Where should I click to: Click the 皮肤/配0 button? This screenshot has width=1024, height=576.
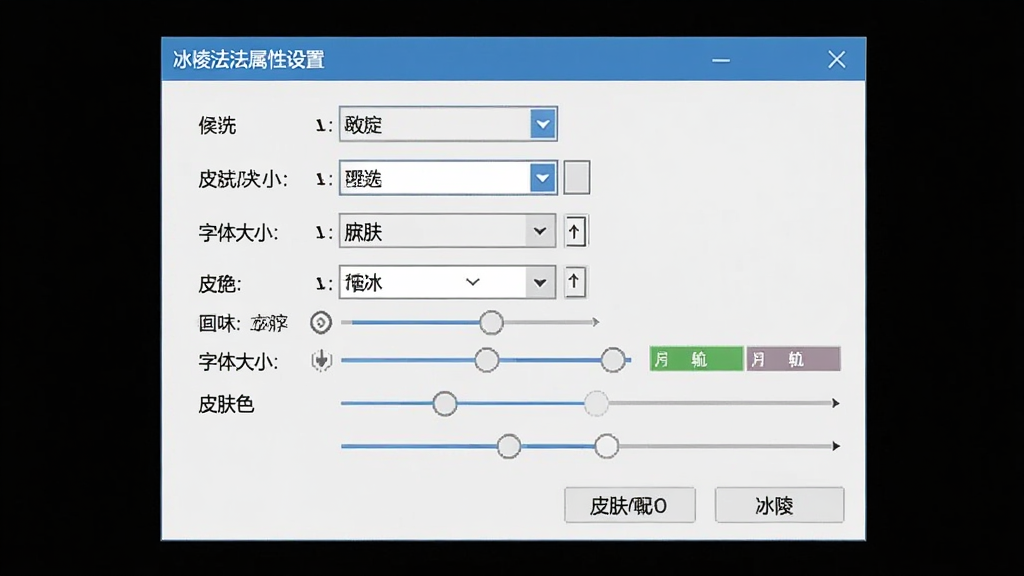coord(630,505)
